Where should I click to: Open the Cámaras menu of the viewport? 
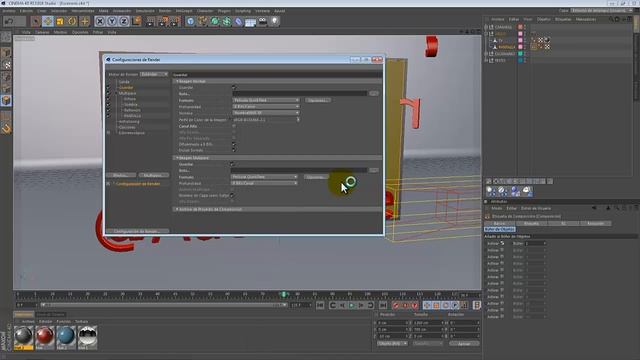click(x=42, y=32)
